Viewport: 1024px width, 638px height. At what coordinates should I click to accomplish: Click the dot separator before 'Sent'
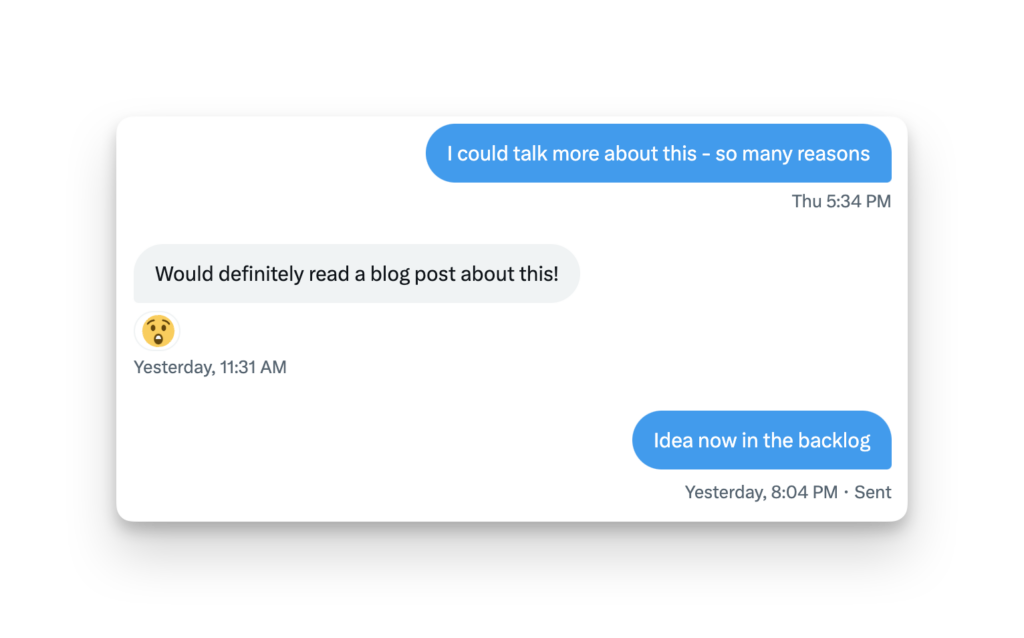point(846,492)
